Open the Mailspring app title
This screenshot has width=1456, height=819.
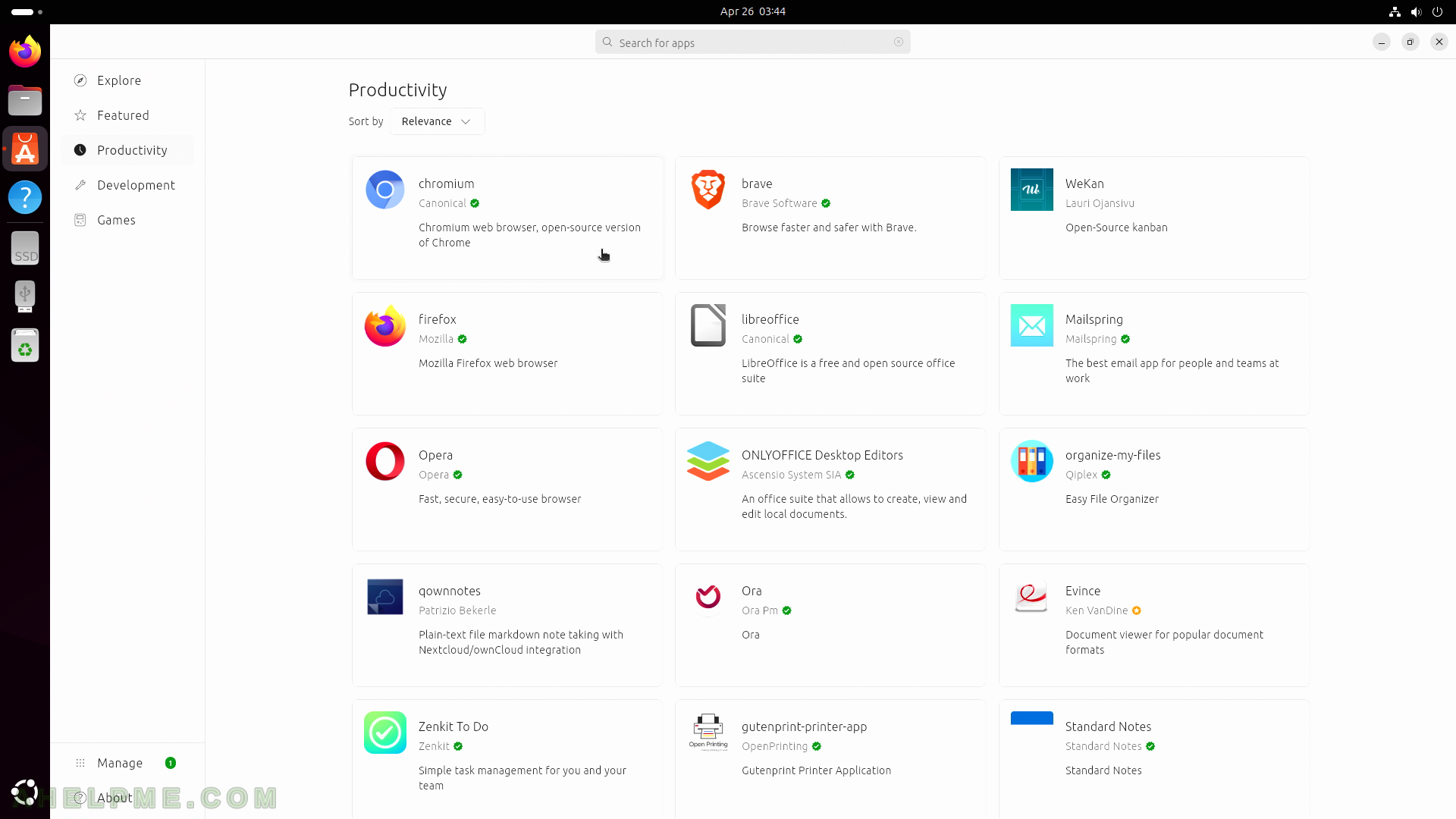click(1094, 319)
